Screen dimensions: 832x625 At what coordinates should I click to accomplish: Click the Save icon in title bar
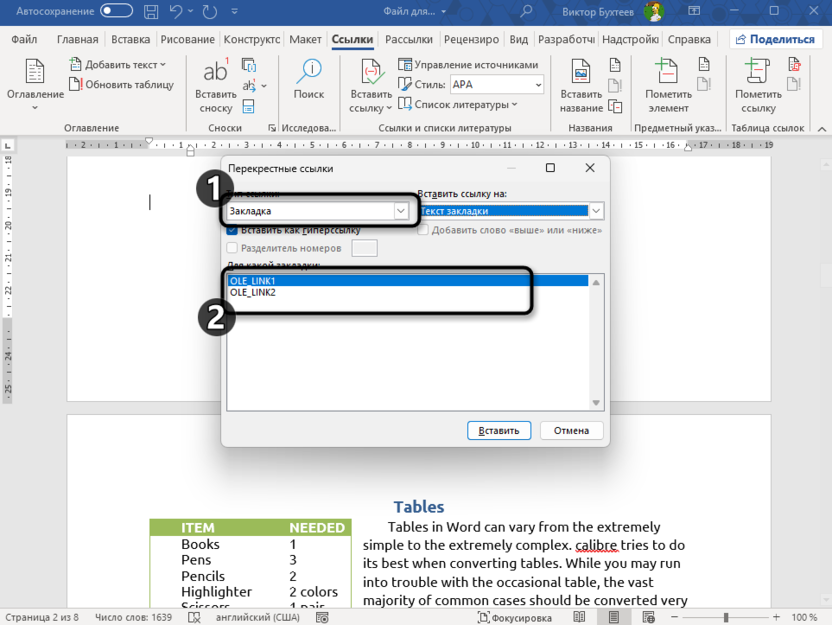click(x=149, y=11)
